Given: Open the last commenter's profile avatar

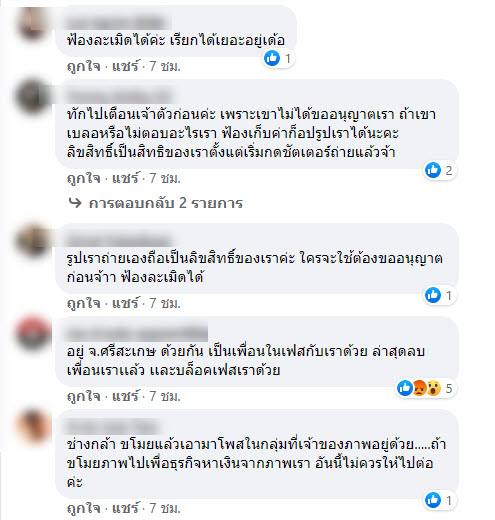Looking at the screenshot, I should [33, 426].
